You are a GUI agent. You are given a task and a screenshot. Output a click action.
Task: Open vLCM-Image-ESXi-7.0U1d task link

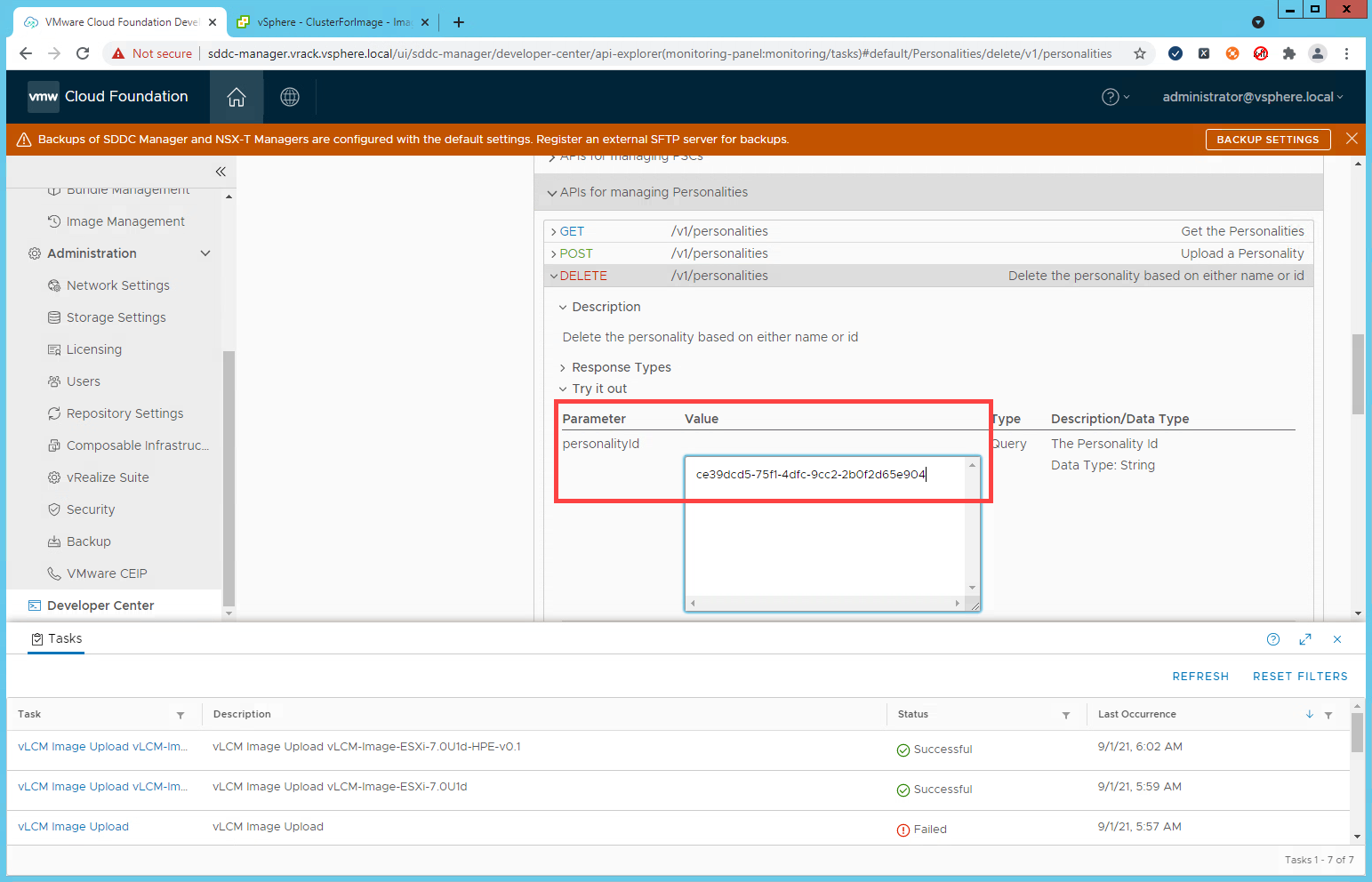click(102, 787)
